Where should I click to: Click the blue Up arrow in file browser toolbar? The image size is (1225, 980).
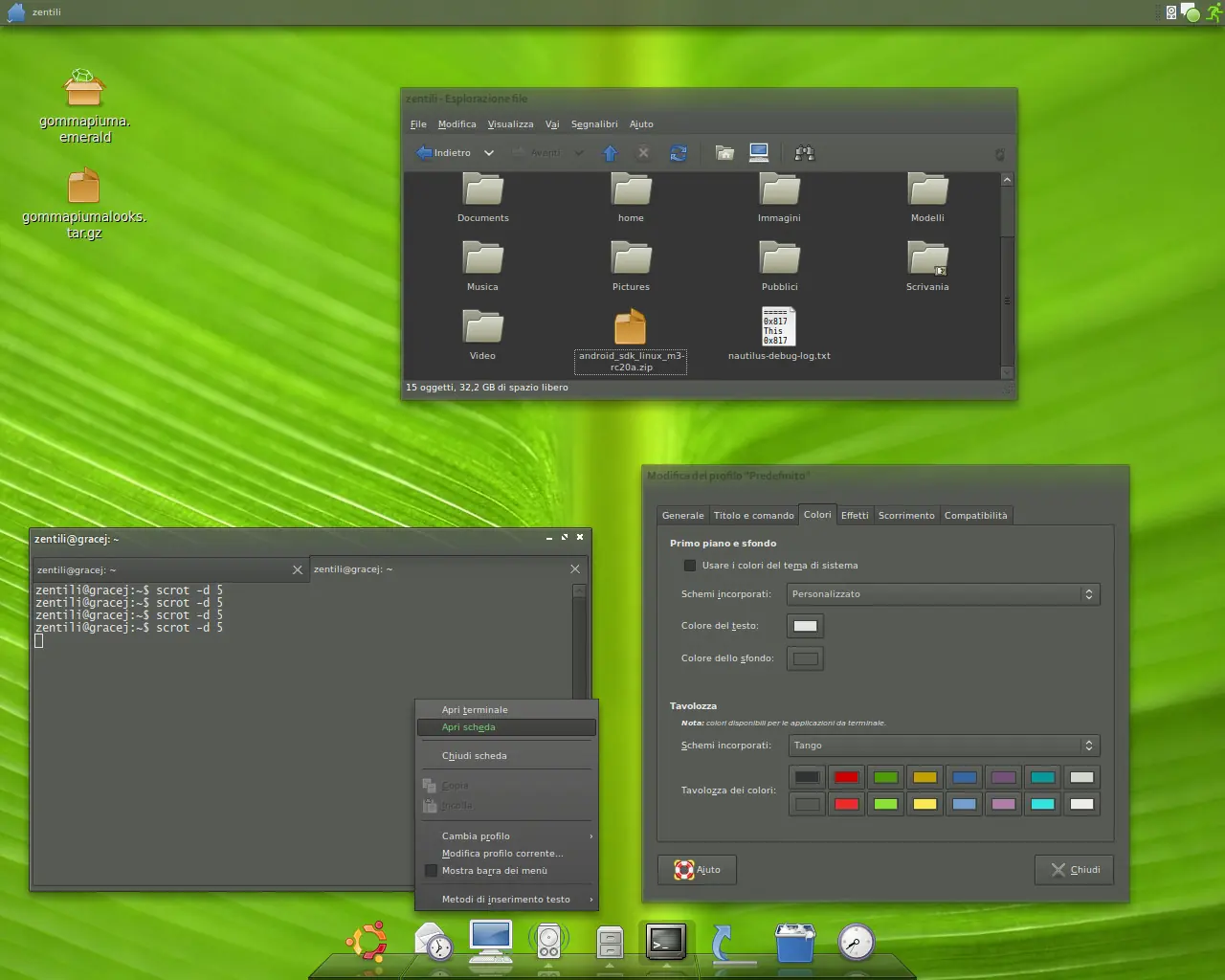click(x=610, y=153)
